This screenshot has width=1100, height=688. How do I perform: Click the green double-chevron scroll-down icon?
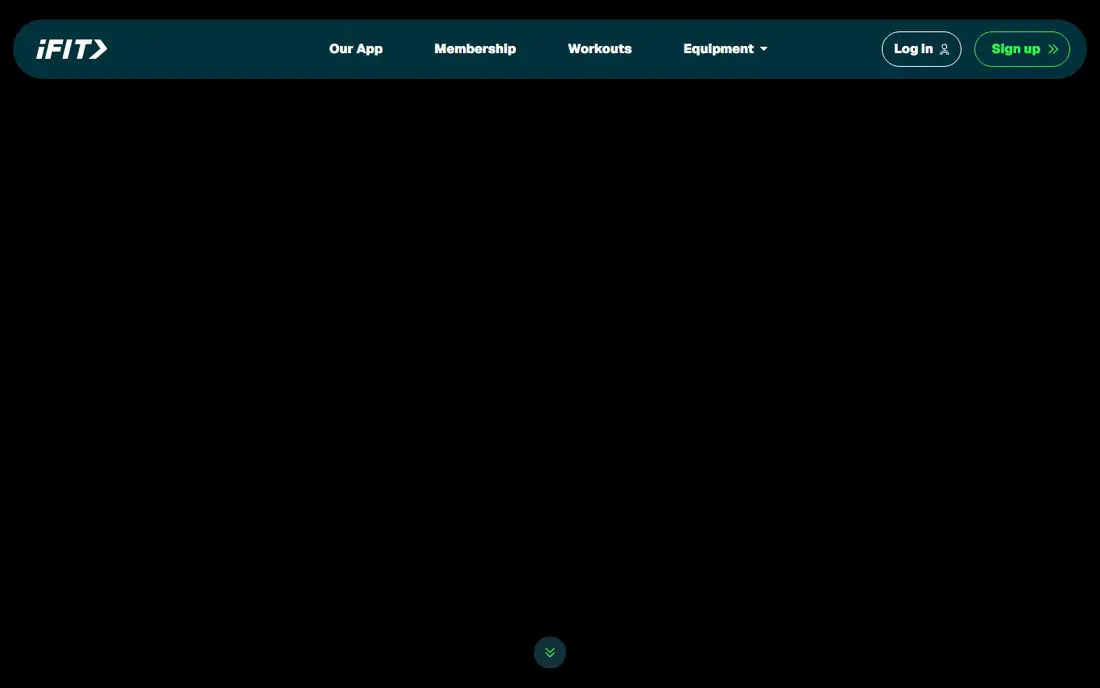pos(550,652)
